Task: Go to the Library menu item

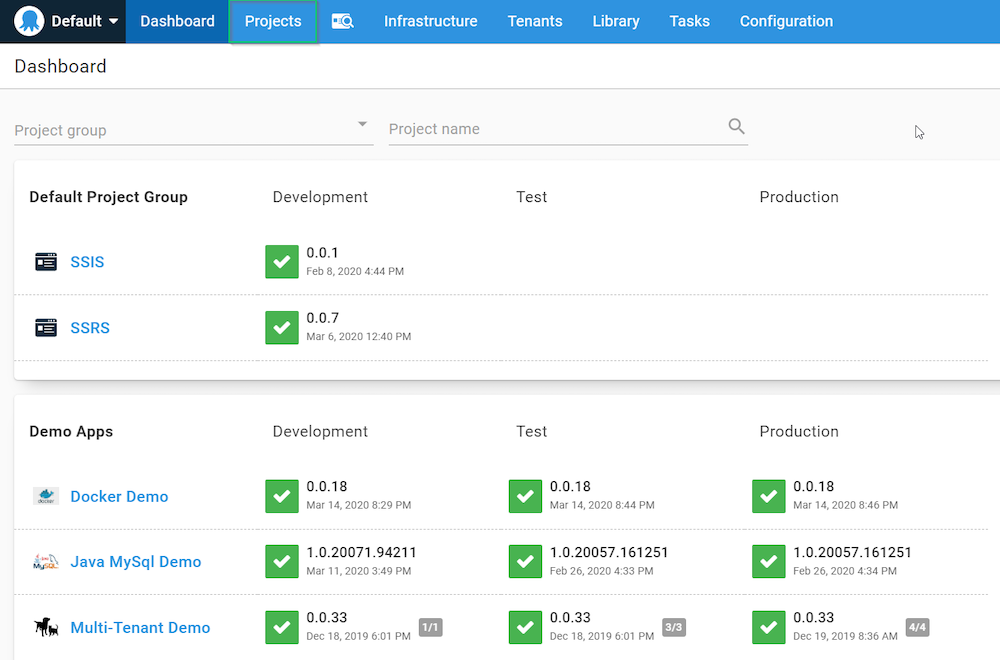Action: click(x=615, y=21)
